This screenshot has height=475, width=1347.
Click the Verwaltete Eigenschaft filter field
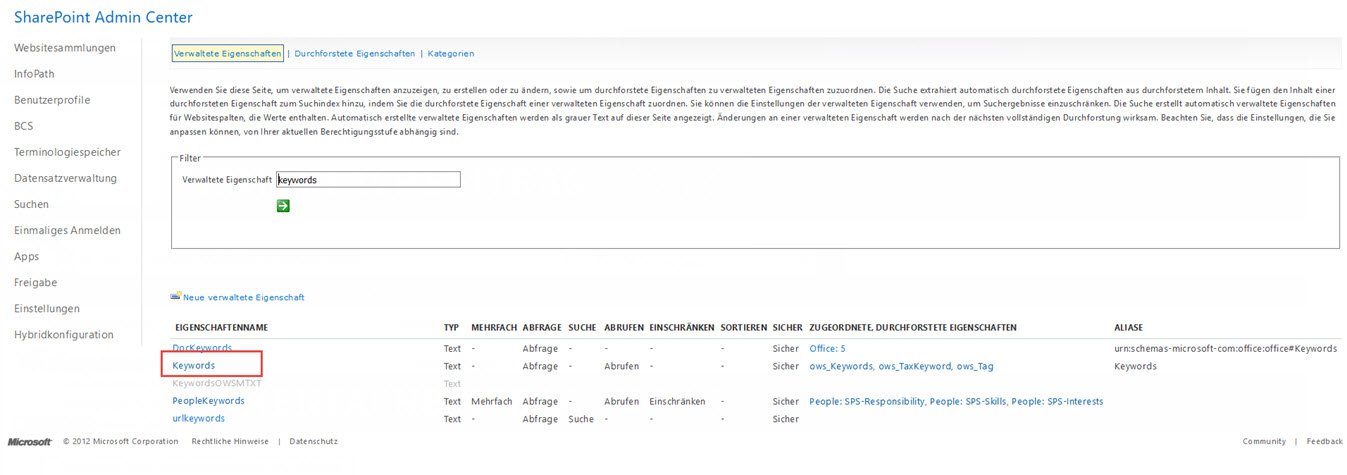tap(368, 180)
